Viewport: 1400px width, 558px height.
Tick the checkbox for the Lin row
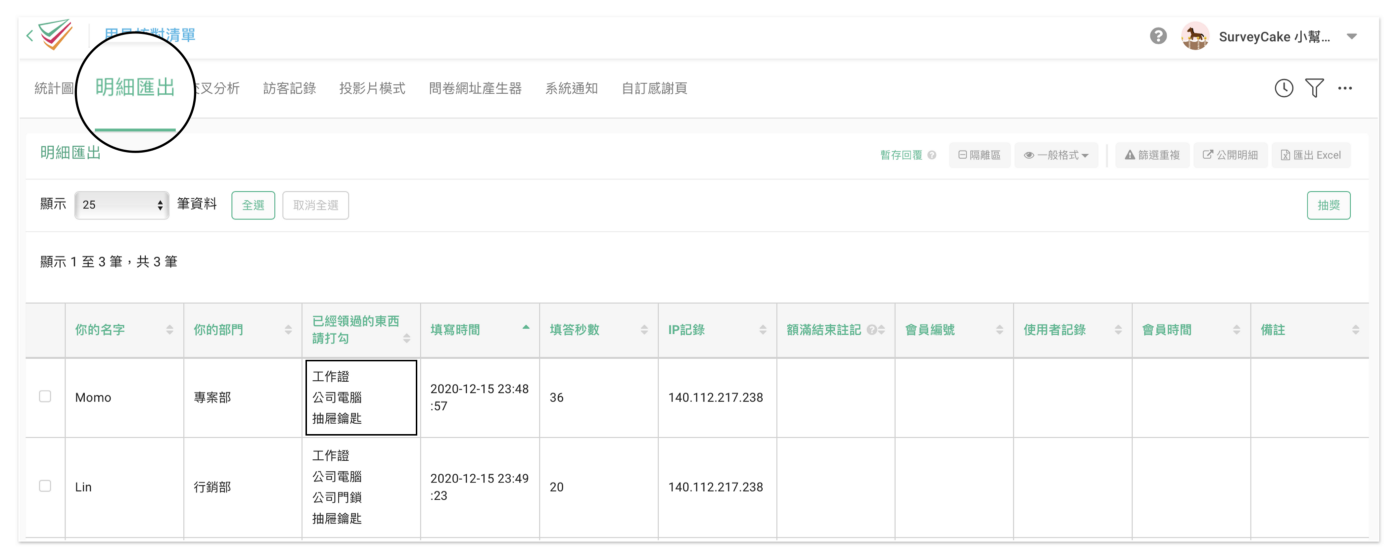(x=45, y=486)
